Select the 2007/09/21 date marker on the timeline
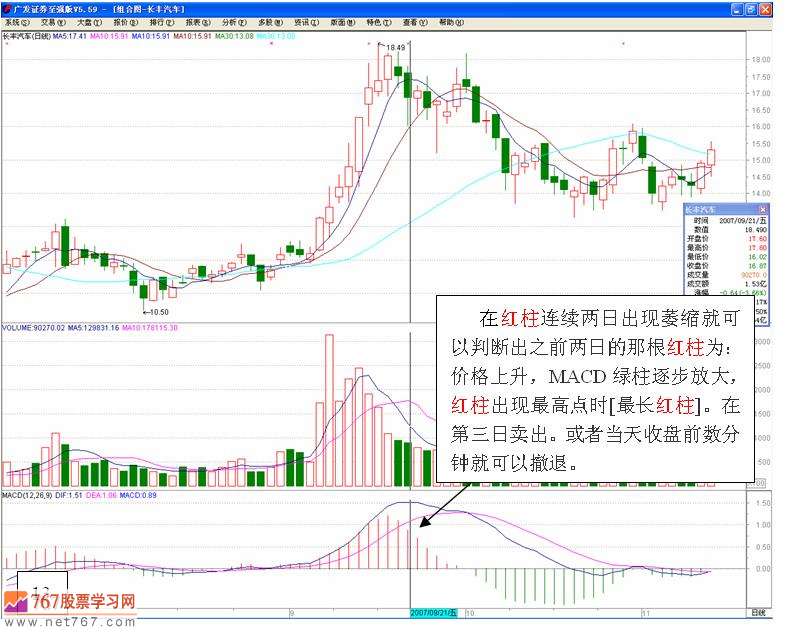This screenshot has height=632, width=787. click(x=430, y=610)
